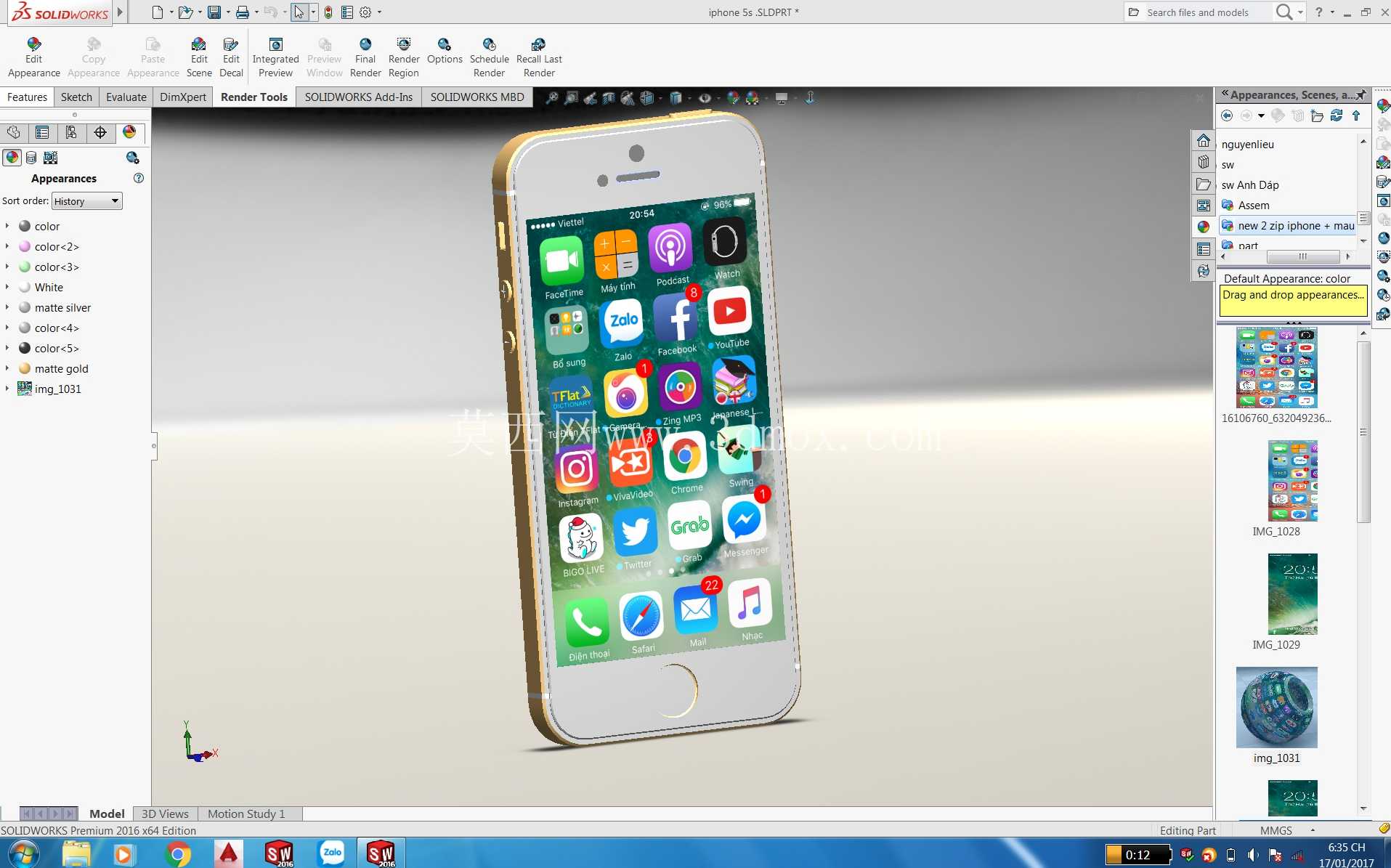Open Edit Appearance tool
The width and height of the screenshot is (1391, 868).
33,57
